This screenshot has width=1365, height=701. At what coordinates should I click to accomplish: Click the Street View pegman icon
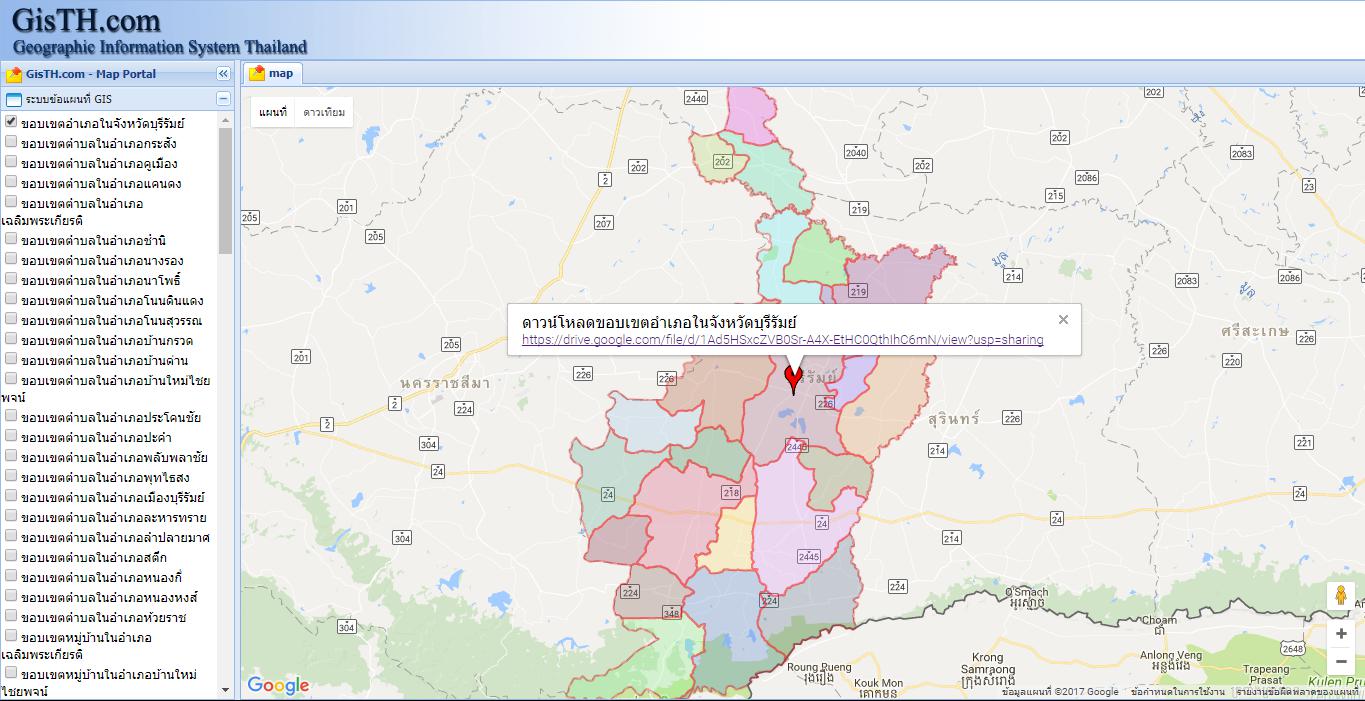[x=1341, y=595]
